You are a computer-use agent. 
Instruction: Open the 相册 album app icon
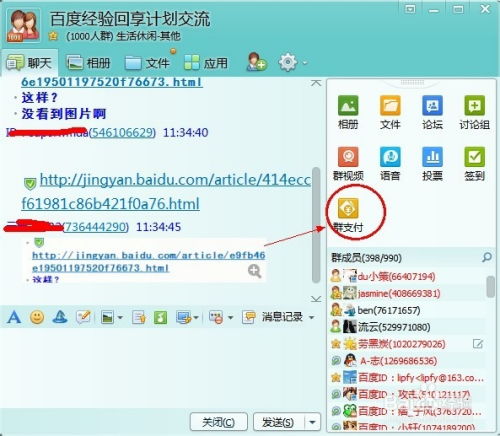pos(348,112)
